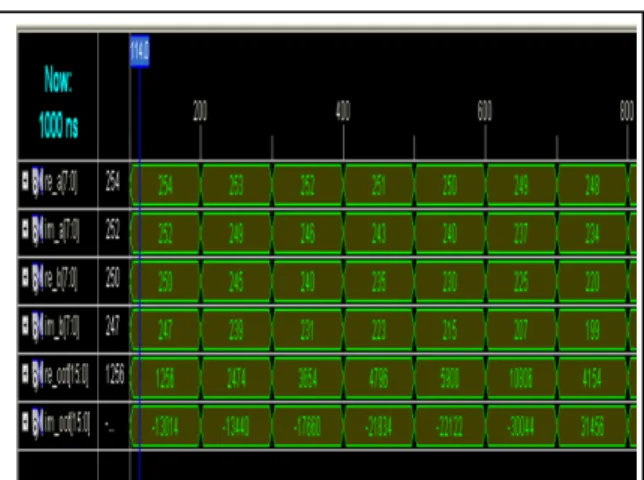Click current value 1256 in re_oof row
The width and height of the screenshot is (644, 480).
pyautogui.click(x=115, y=376)
